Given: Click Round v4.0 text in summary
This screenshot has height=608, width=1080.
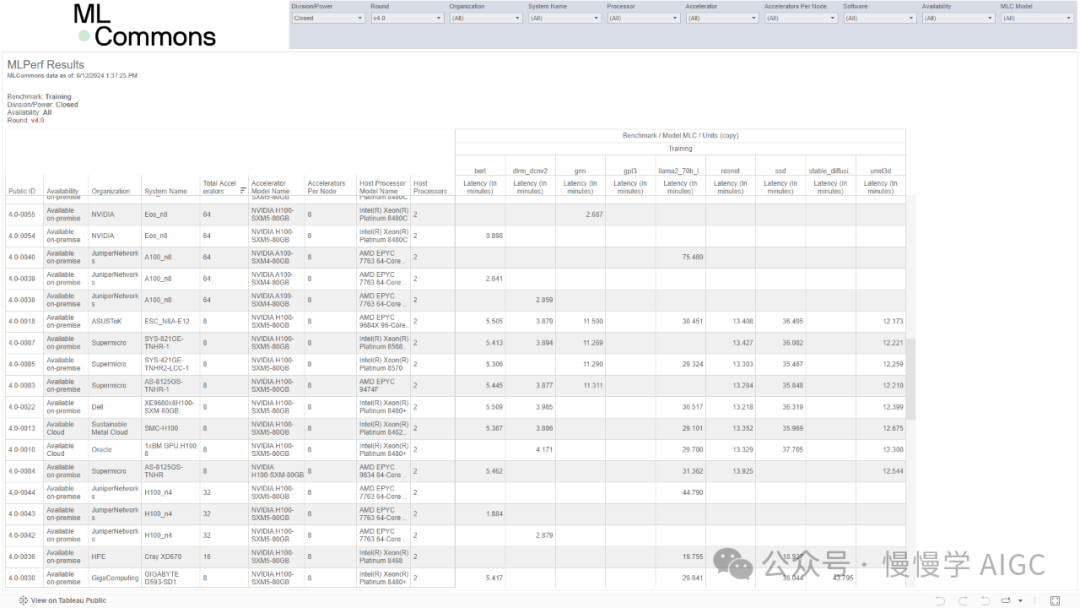Looking at the screenshot, I should pos(25,120).
